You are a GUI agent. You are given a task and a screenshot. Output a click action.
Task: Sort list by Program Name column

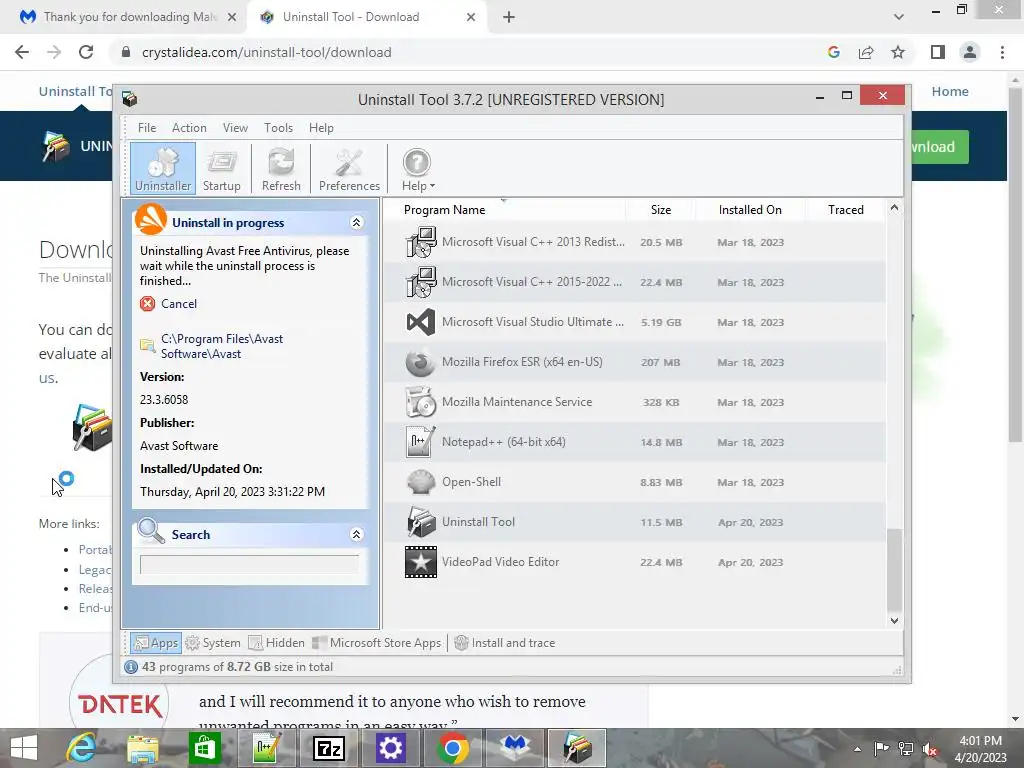click(x=444, y=210)
